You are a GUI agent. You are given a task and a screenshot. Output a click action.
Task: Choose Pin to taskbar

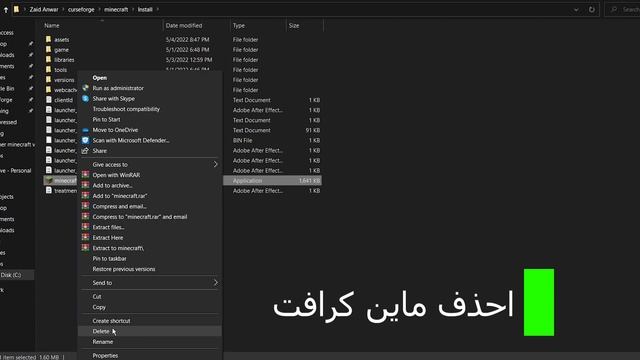(x=109, y=259)
